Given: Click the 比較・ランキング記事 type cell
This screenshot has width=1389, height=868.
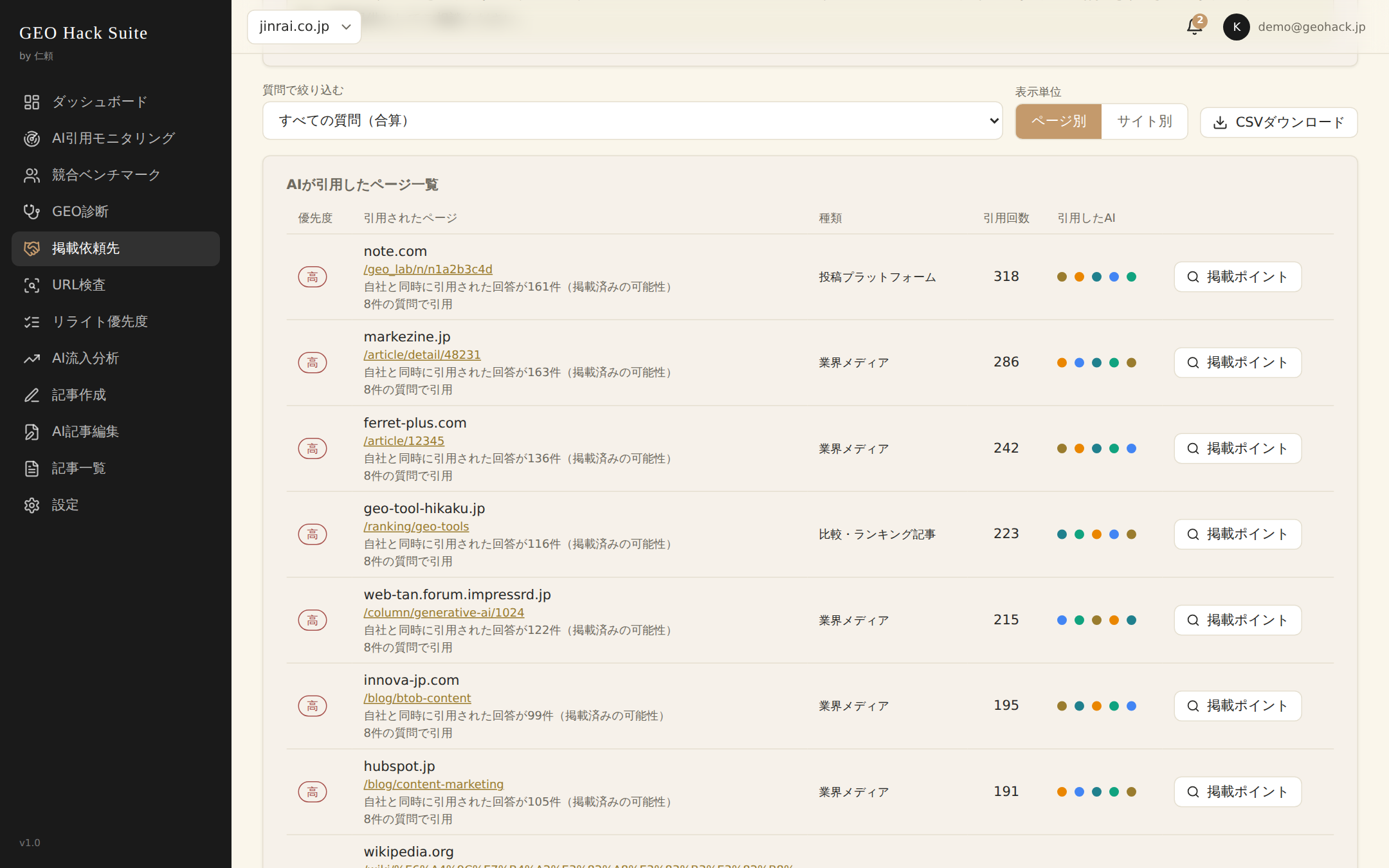Looking at the screenshot, I should click(x=877, y=534).
